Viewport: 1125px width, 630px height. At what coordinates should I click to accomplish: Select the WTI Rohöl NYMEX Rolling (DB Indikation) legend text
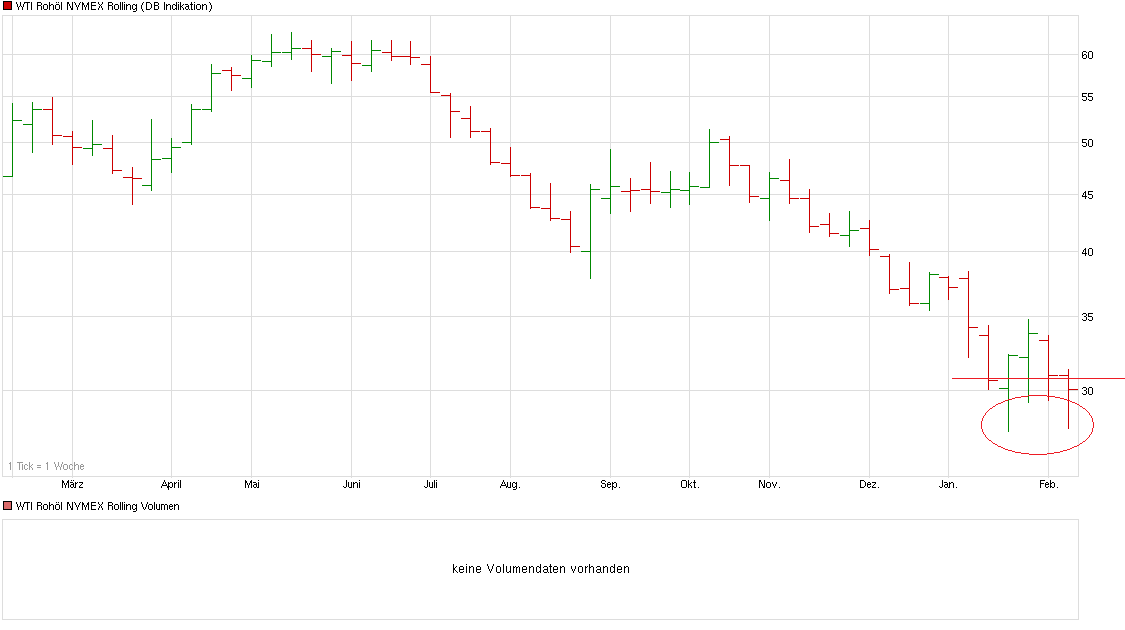tap(115, 6)
